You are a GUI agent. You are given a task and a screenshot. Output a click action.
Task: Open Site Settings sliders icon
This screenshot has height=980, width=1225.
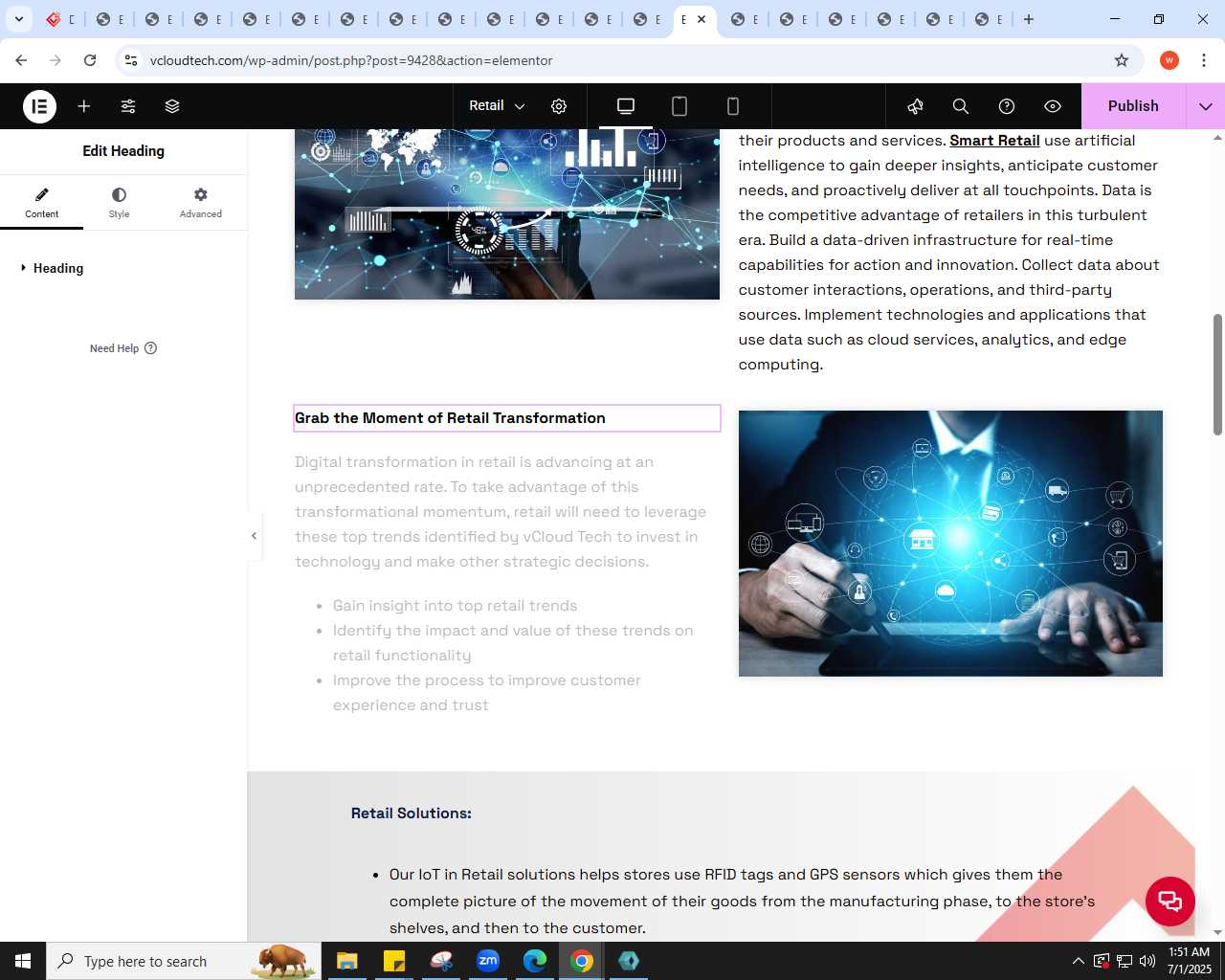(x=128, y=106)
